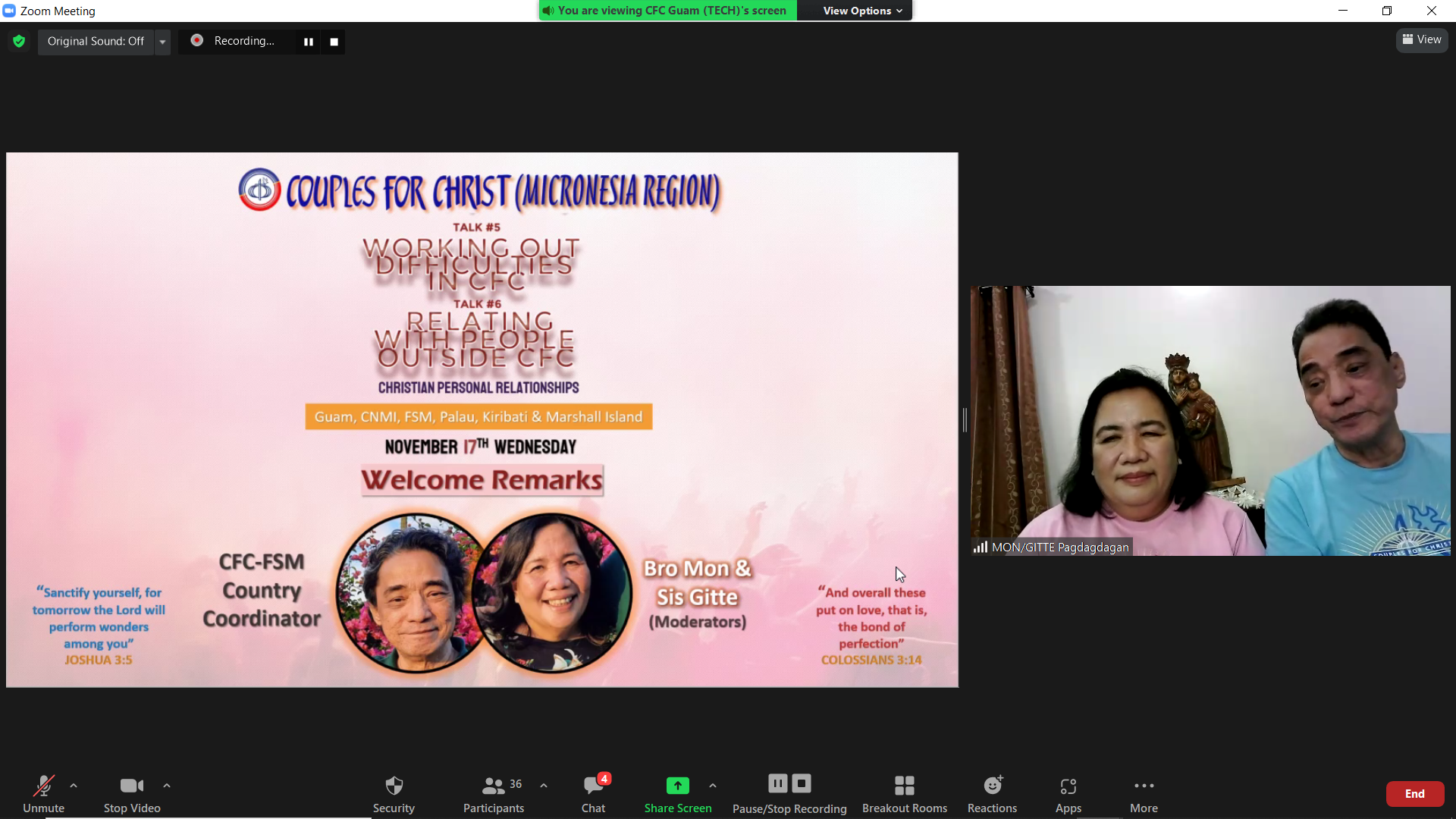Click the unread chat badge showing 4

[x=604, y=778]
